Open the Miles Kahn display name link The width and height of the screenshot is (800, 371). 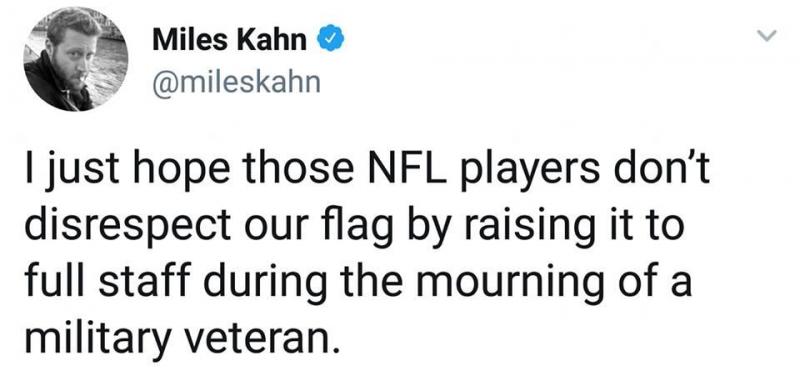pyautogui.click(x=230, y=40)
